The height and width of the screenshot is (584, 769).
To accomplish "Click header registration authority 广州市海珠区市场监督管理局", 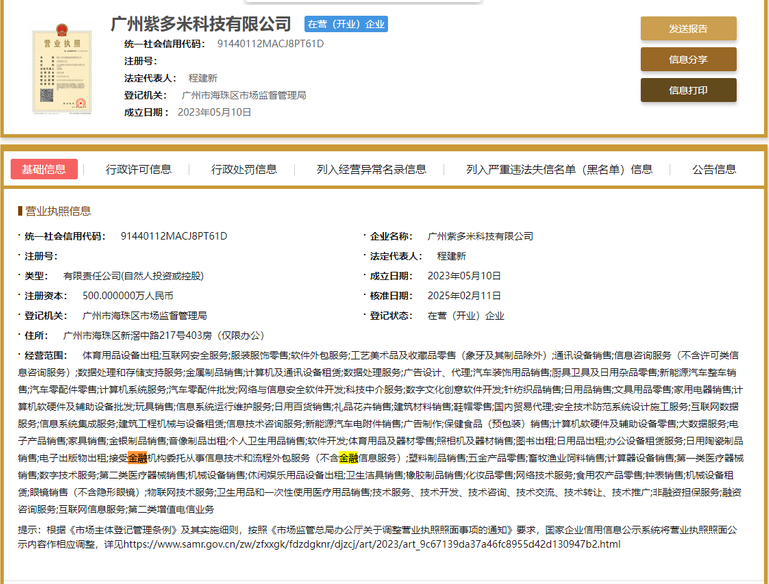I will pos(244,95).
